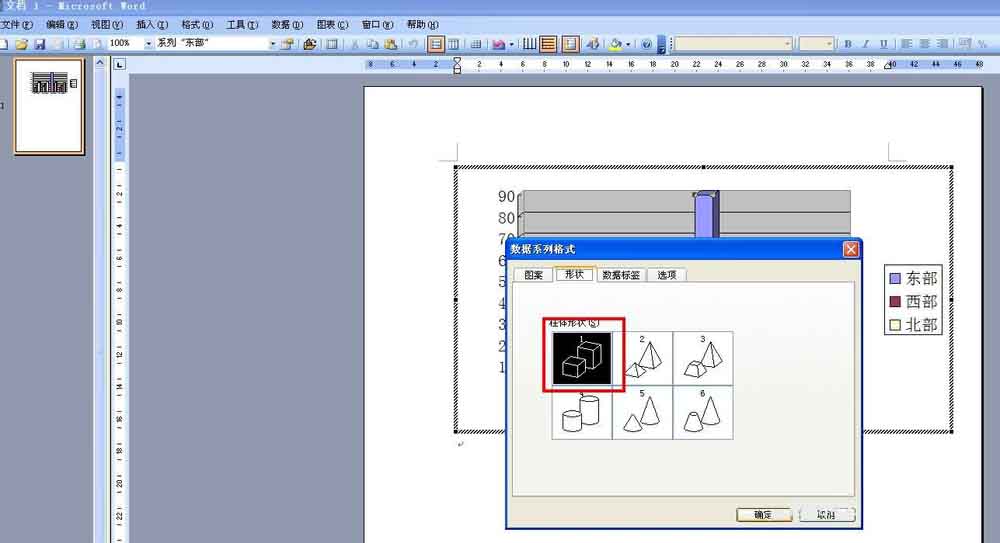The width and height of the screenshot is (1000, 543).
Task: Click the Help question mark icon
Action: [x=647, y=44]
